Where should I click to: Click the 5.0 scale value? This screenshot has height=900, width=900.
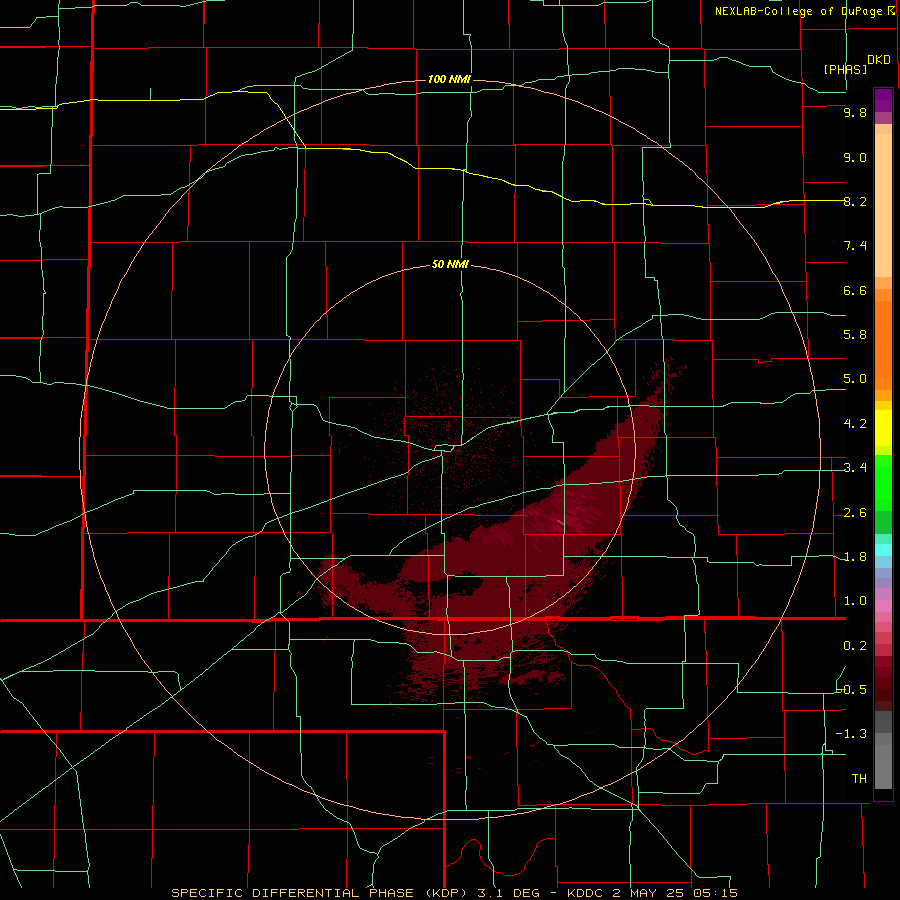(855, 379)
